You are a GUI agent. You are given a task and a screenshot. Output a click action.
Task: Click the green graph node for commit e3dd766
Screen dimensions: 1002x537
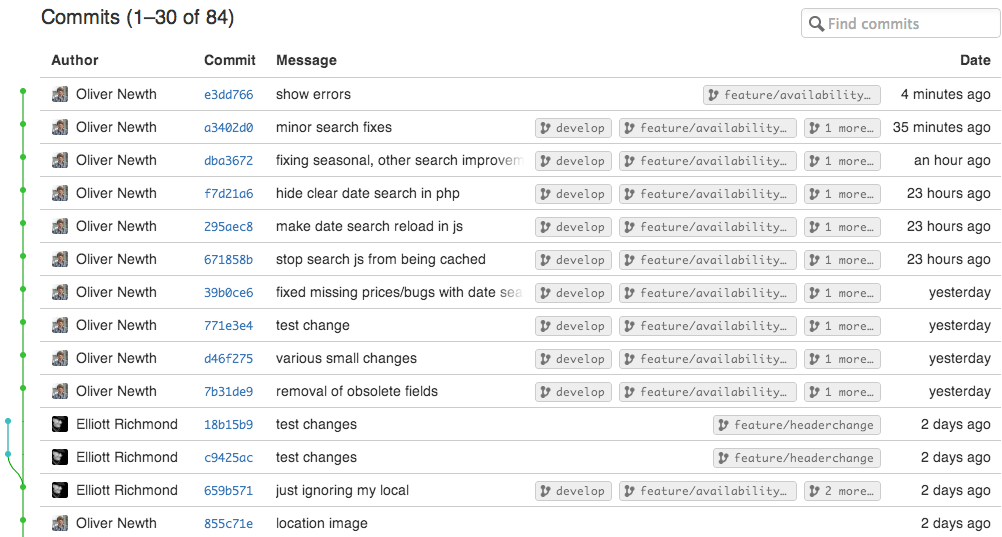[23, 92]
